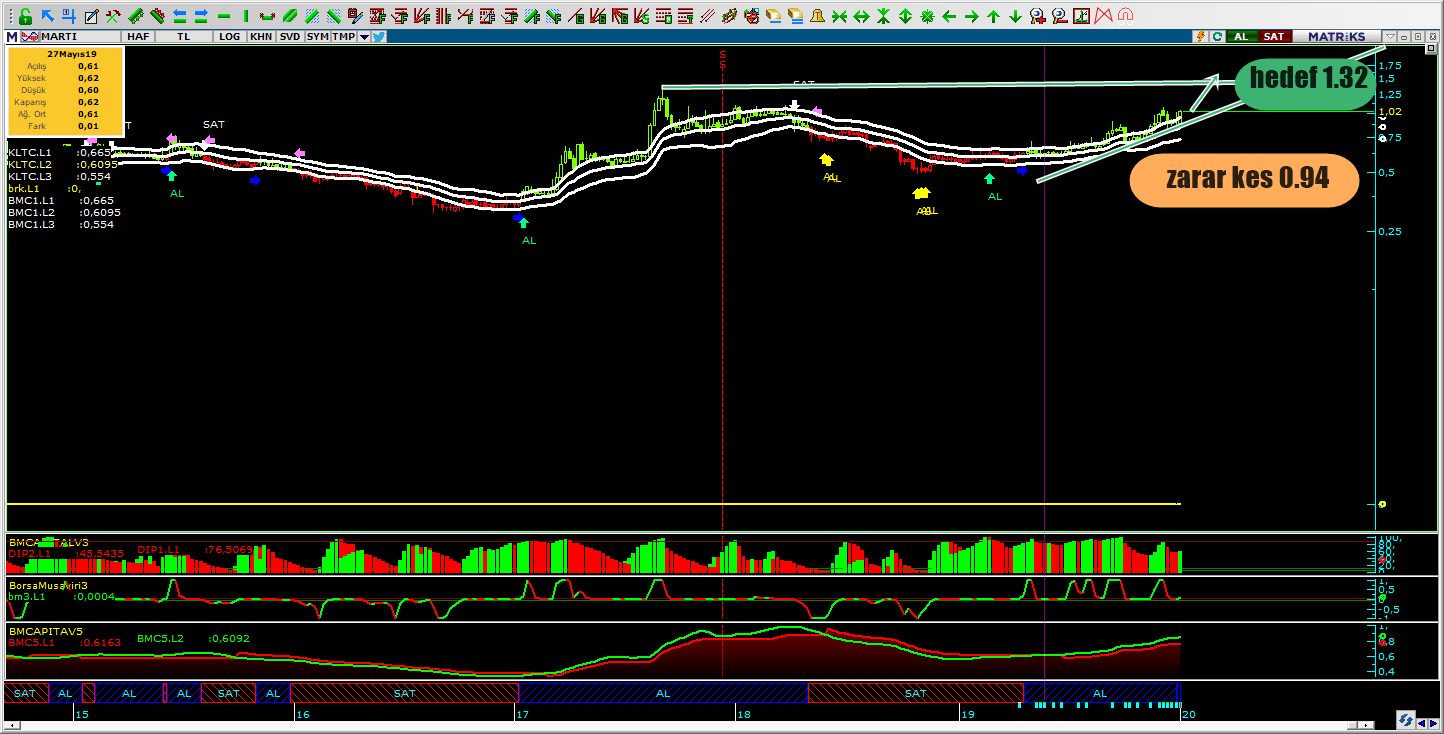Click the green padlock lock icon
The width and height of the screenshot is (1444, 734).
pyautogui.click(x=25, y=16)
